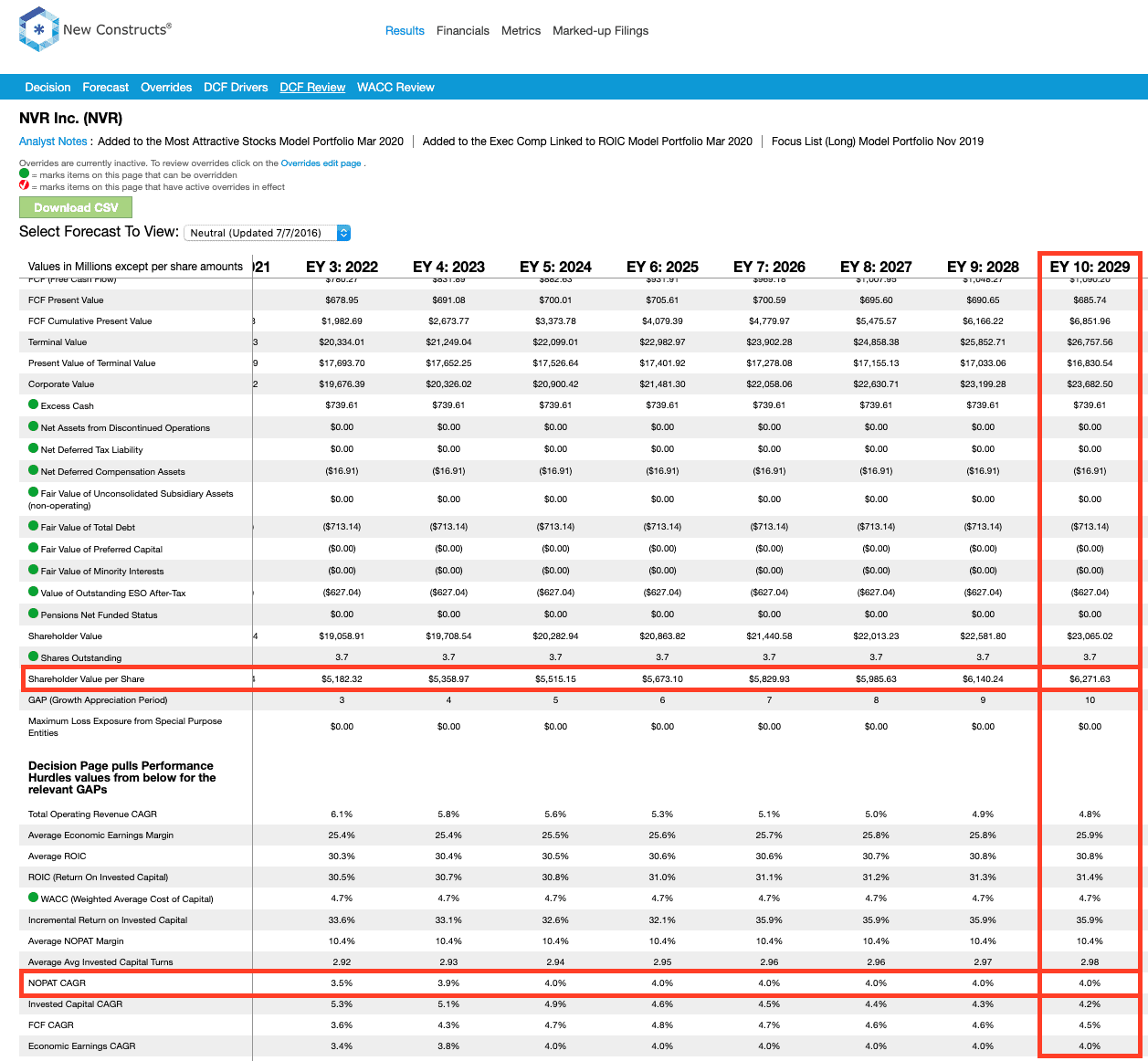This screenshot has width=1148, height=1061.
Task: Click the Corporate Value row label
Action: tap(61, 384)
